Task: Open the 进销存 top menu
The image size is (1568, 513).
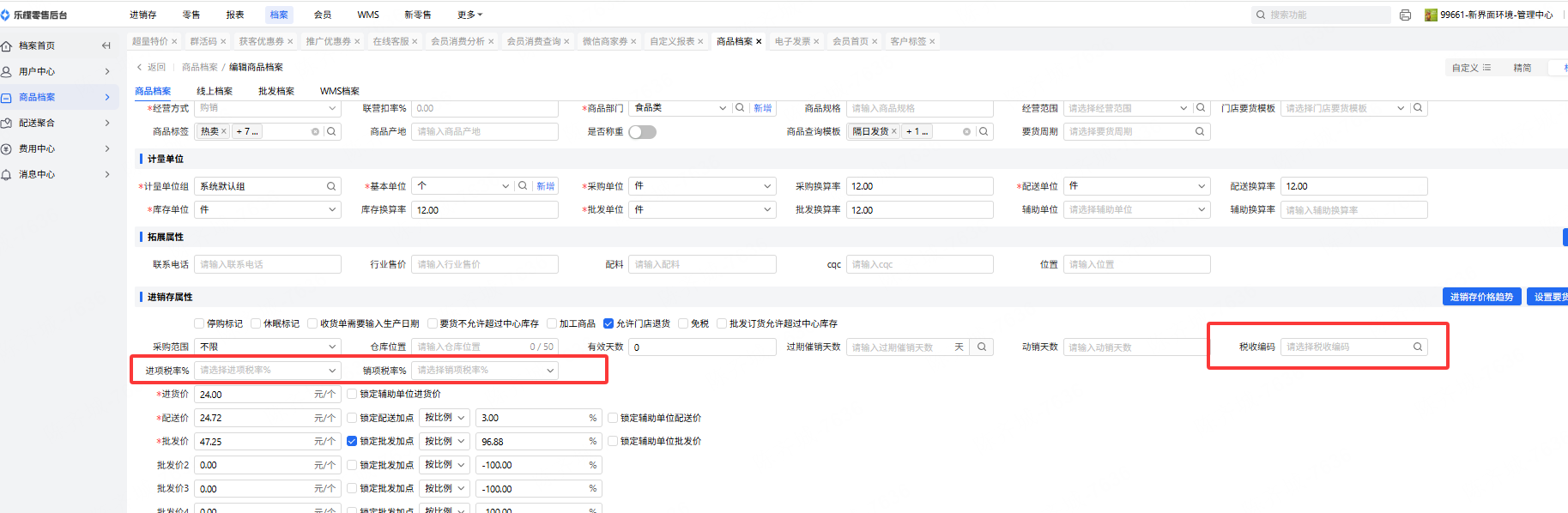Action: point(143,15)
